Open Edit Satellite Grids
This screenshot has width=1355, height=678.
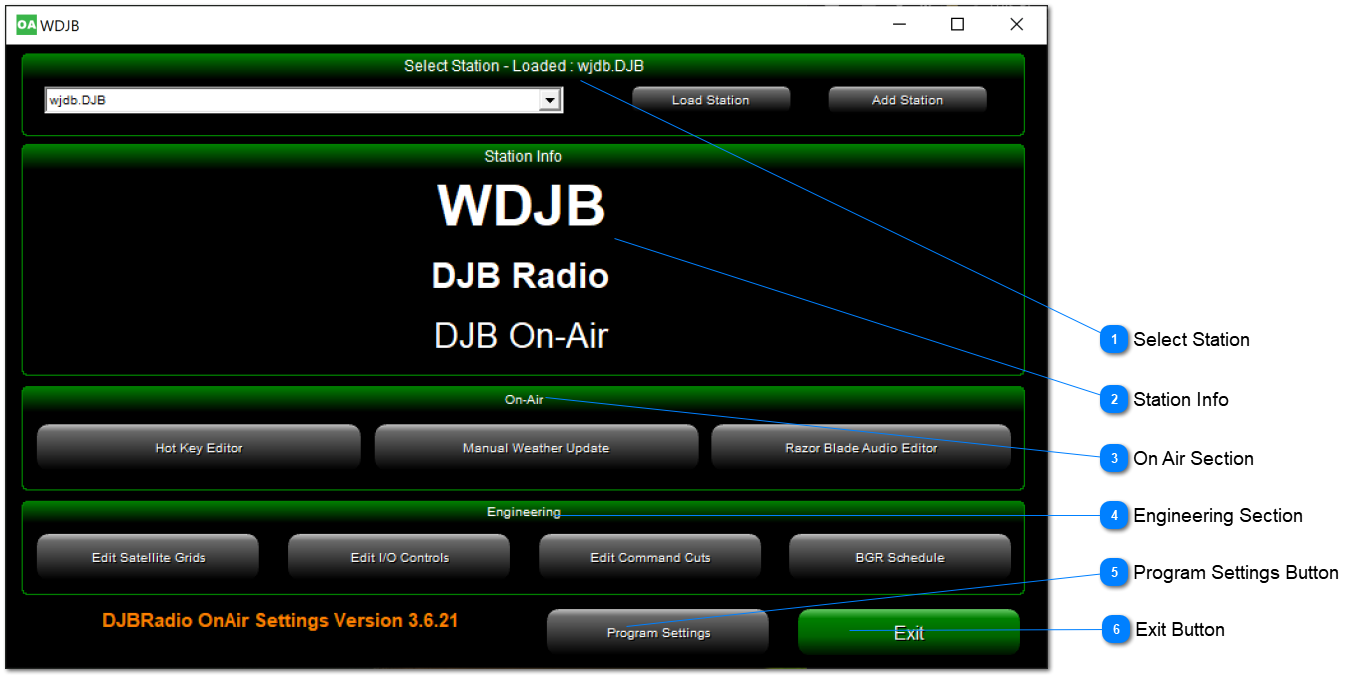pyautogui.click(x=148, y=557)
